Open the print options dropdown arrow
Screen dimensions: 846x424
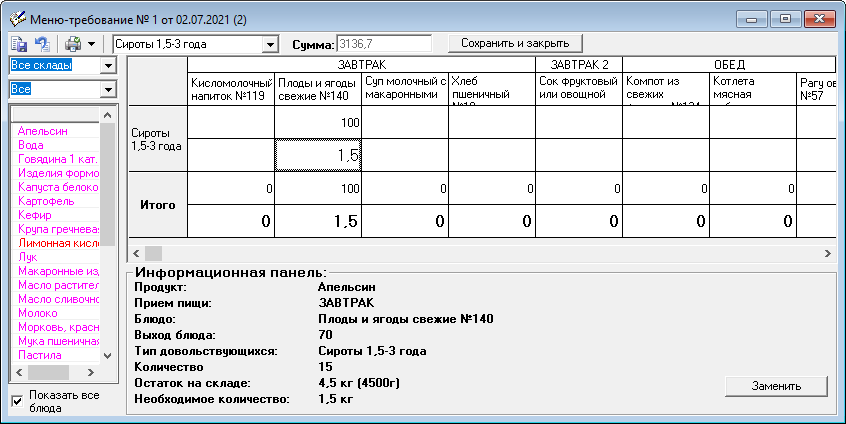(x=91, y=44)
